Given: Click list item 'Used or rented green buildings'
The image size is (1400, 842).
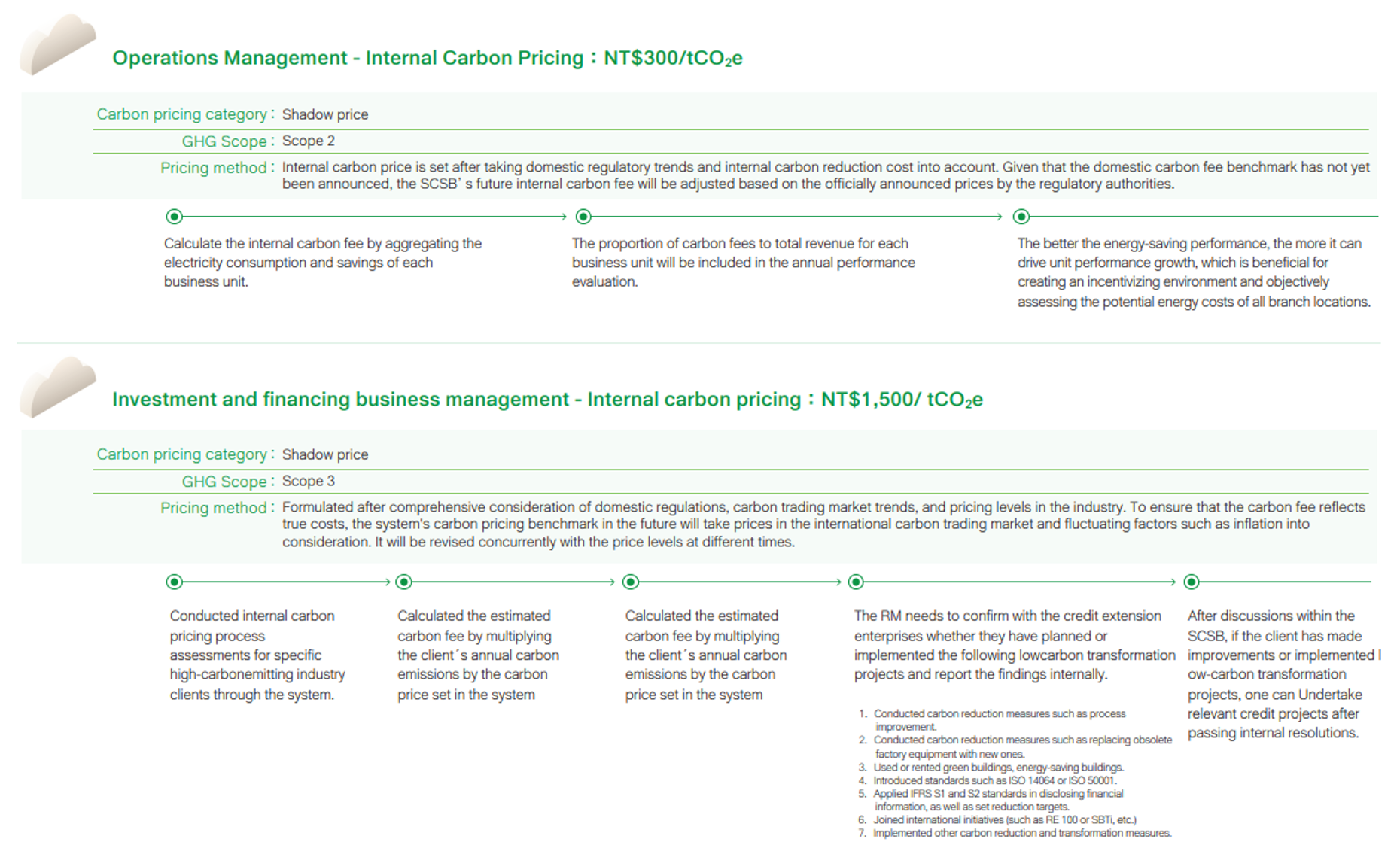Looking at the screenshot, I should 998,768.
